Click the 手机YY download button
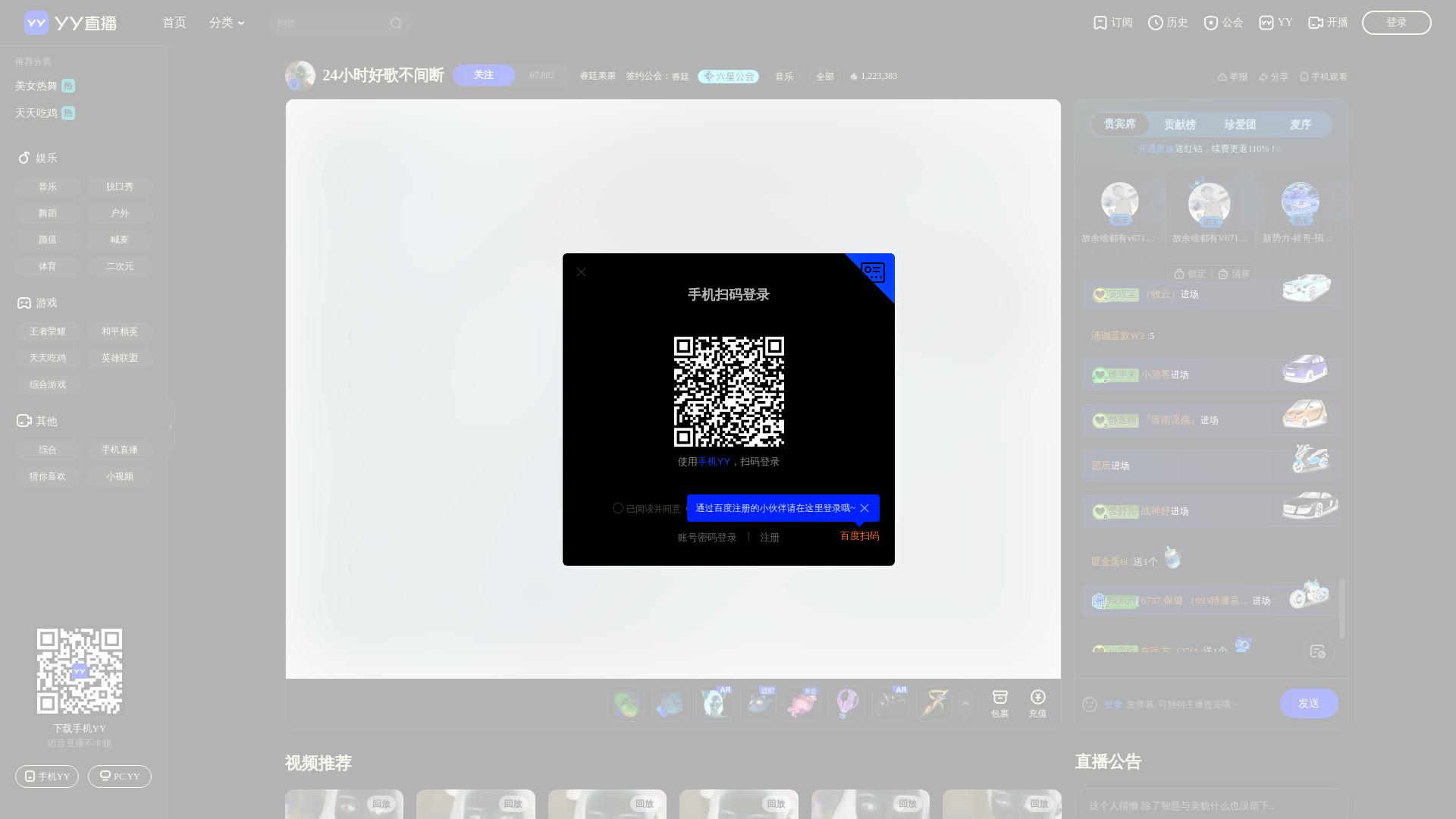Screen dimensions: 1456x819 click(47, 777)
